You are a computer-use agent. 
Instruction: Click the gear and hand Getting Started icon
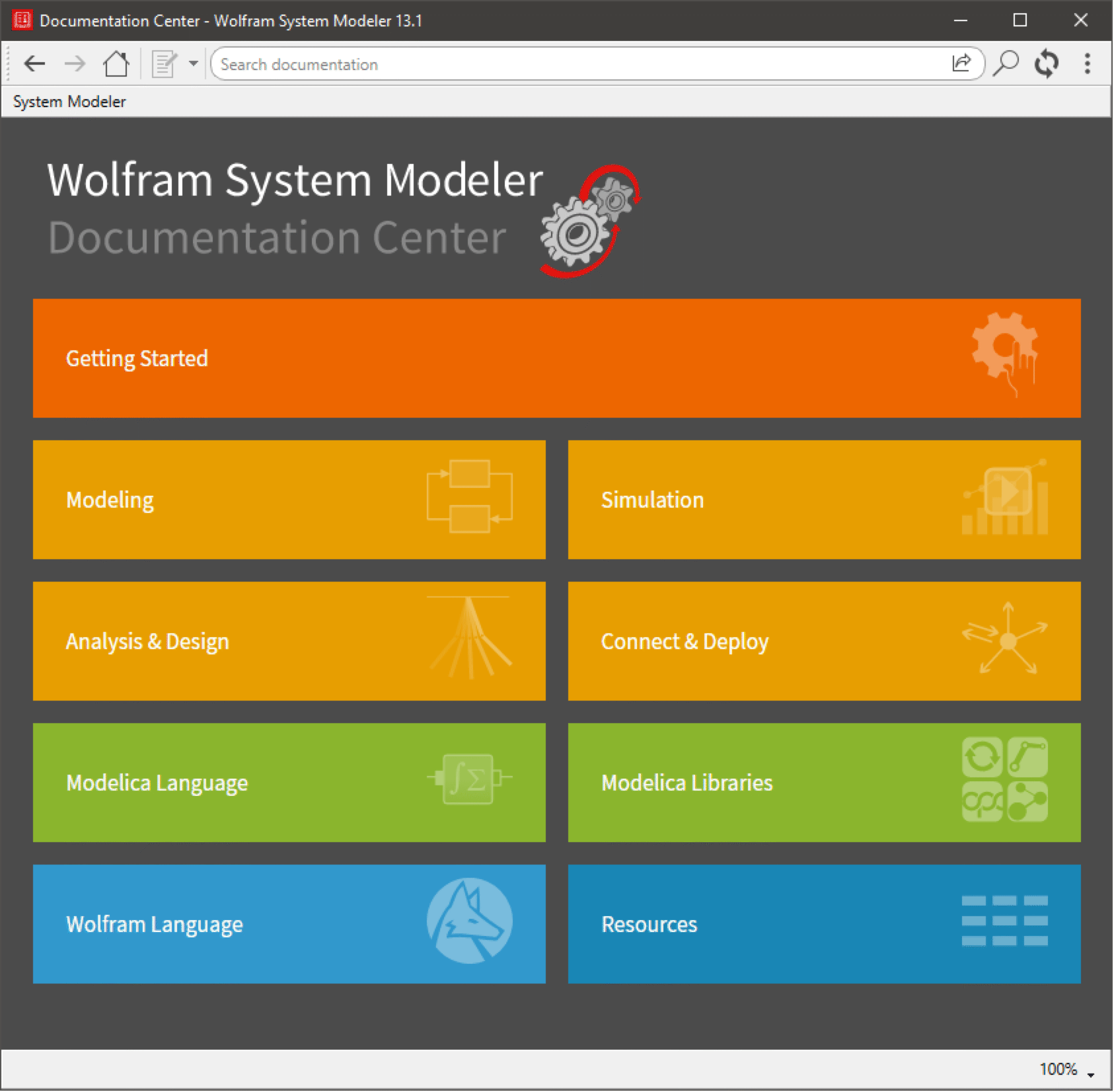[x=1006, y=355]
